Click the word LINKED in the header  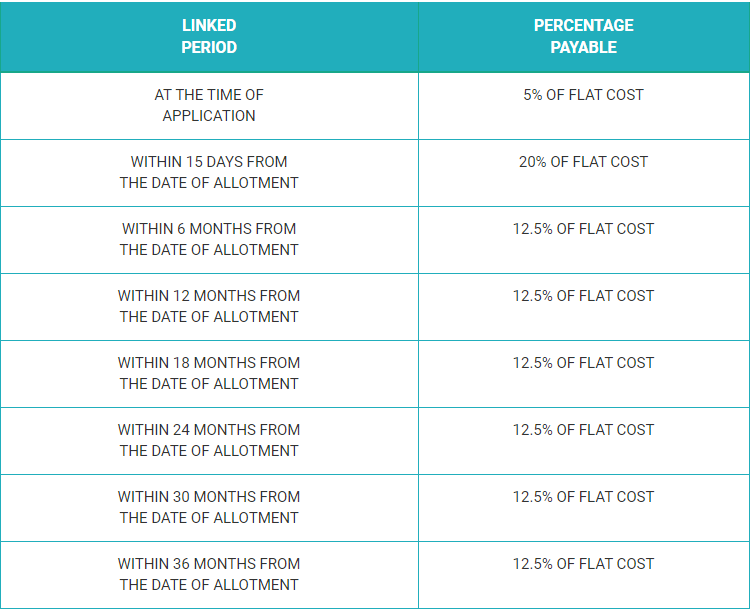[209, 25]
